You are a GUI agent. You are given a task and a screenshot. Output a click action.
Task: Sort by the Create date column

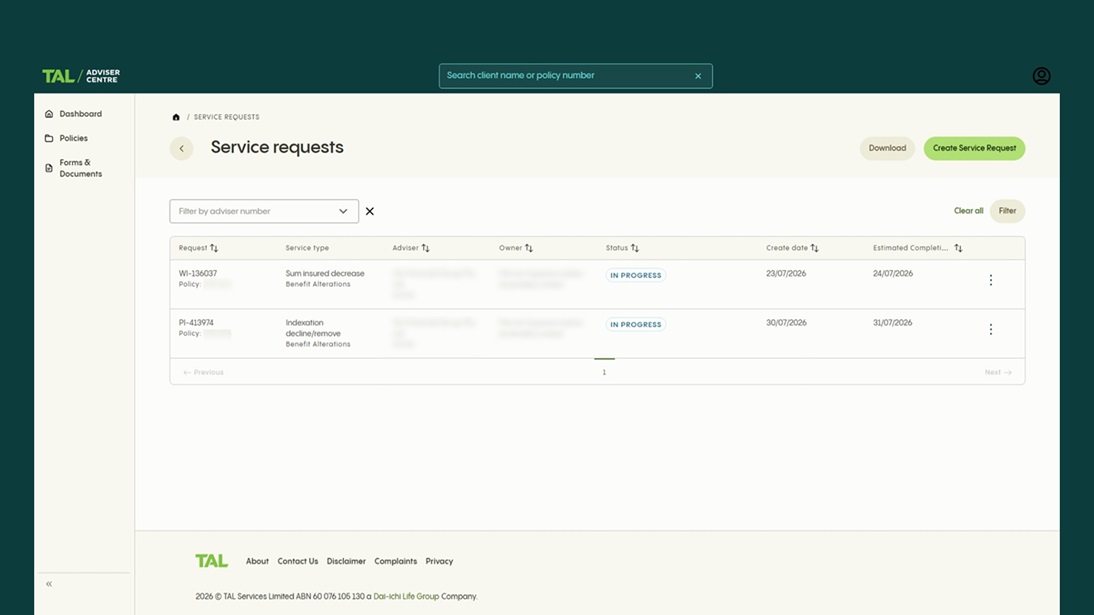pos(814,248)
